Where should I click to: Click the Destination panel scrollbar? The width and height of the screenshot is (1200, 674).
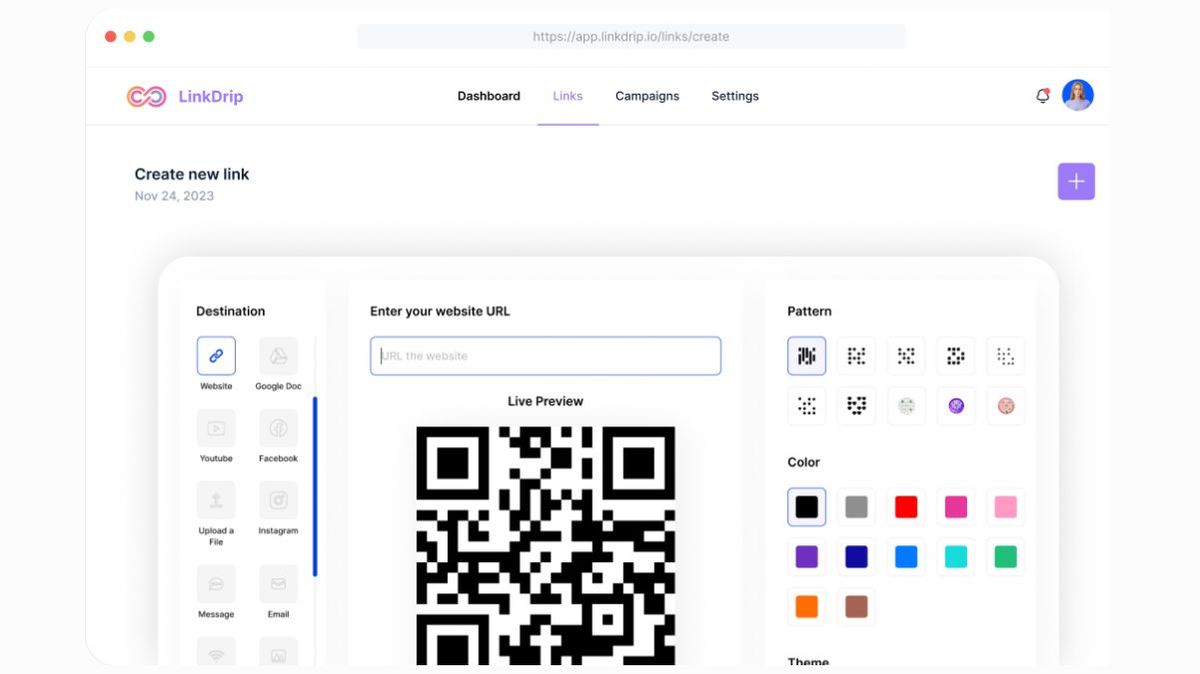point(315,487)
